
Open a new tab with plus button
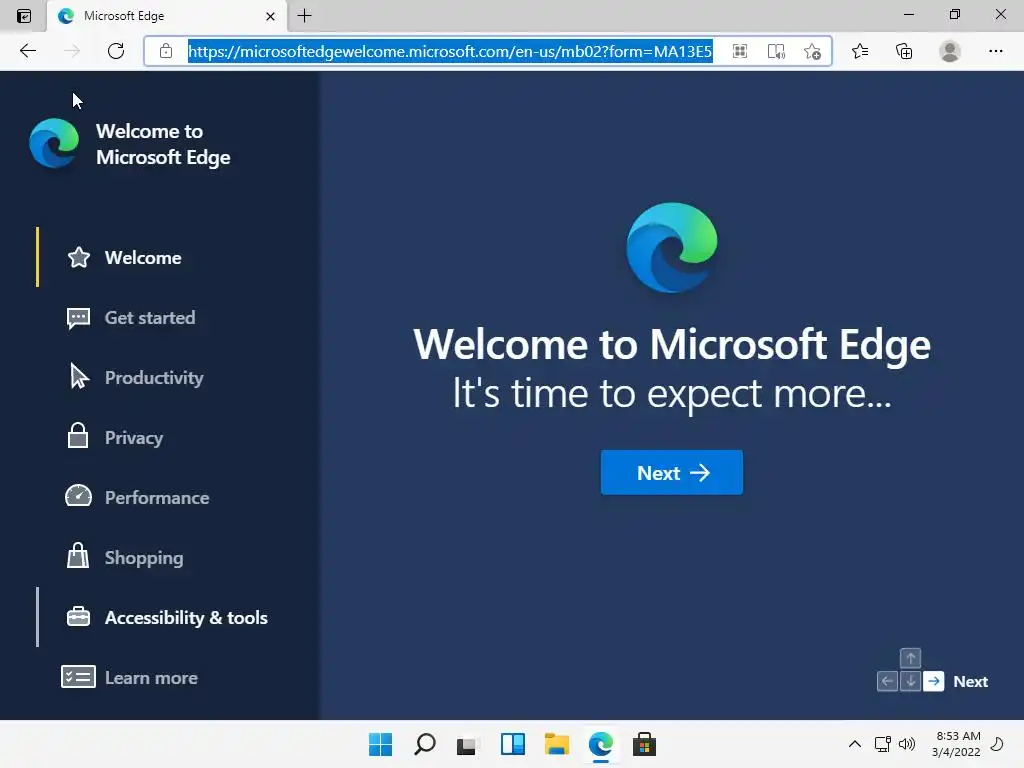click(x=304, y=16)
